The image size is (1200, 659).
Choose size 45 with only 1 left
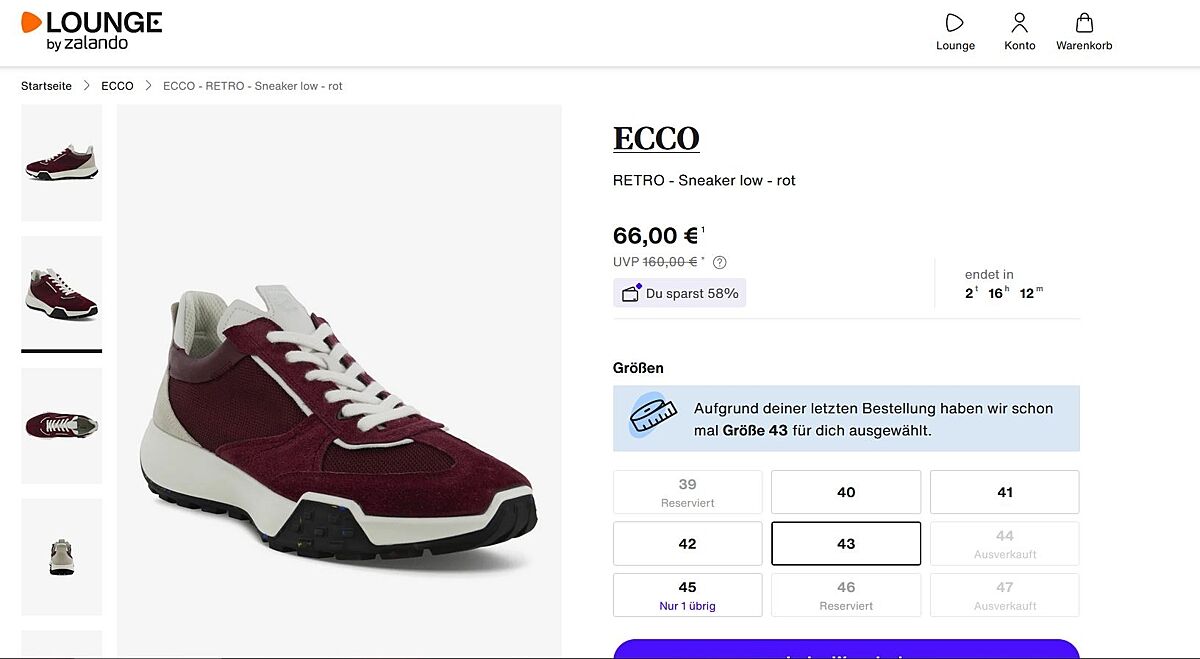[x=687, y=595]
